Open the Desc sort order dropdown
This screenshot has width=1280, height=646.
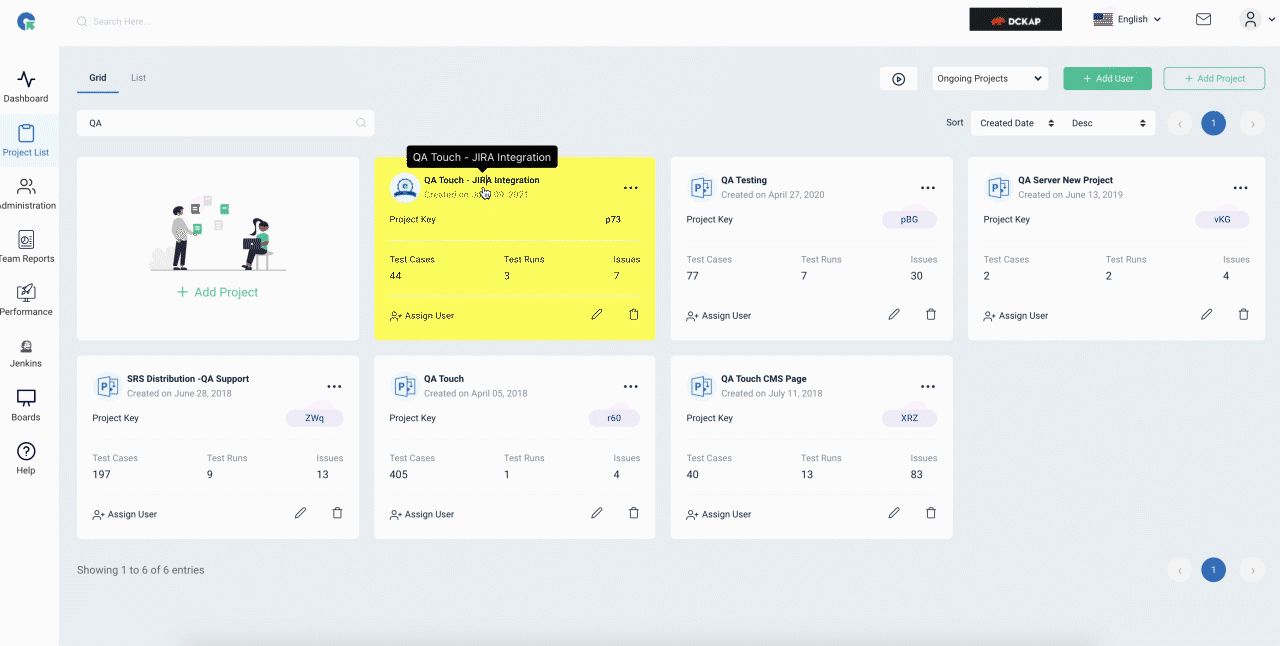[1108, 123]
